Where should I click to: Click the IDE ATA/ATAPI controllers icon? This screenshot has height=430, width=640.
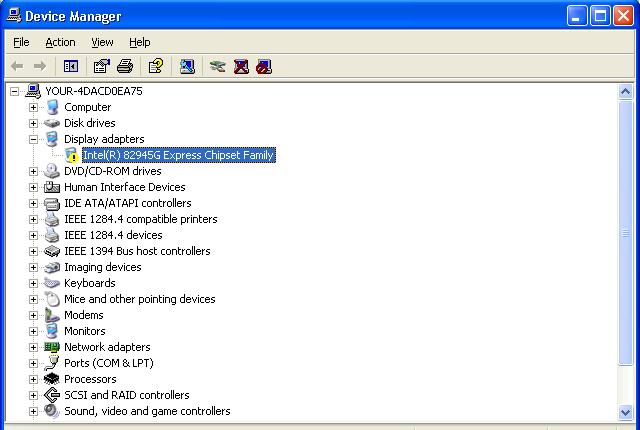(x=52, y=203)
